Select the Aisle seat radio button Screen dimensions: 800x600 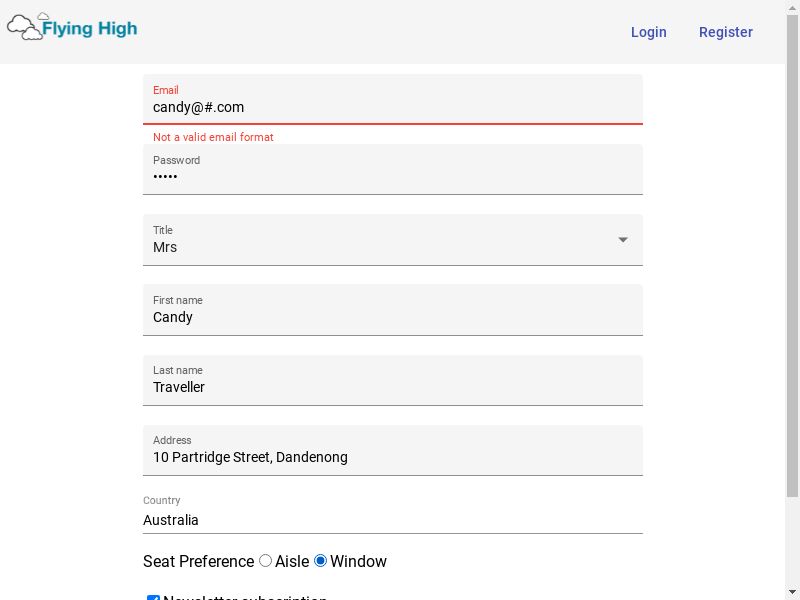tap(266, 561)
